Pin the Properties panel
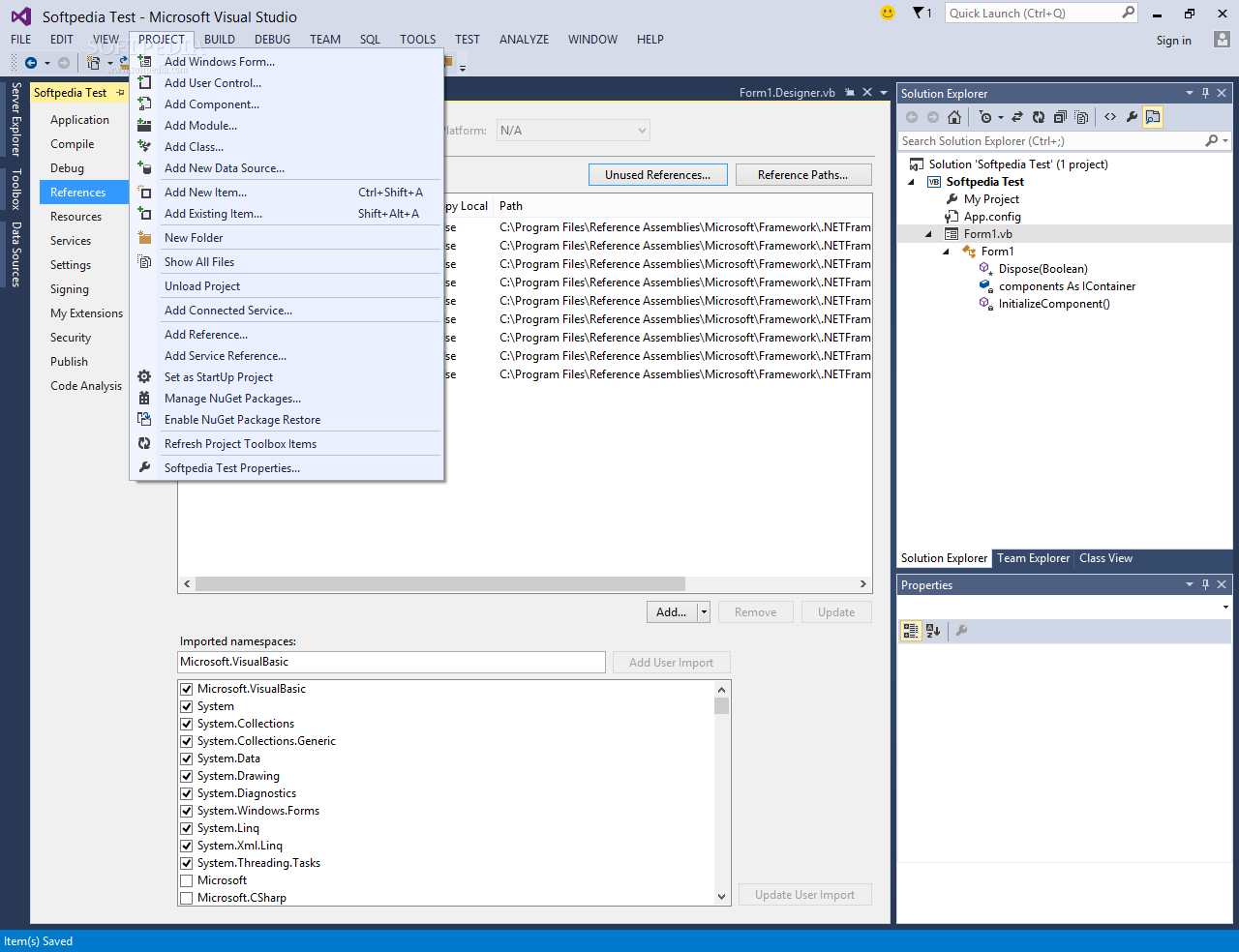 tap(1205, 585)
